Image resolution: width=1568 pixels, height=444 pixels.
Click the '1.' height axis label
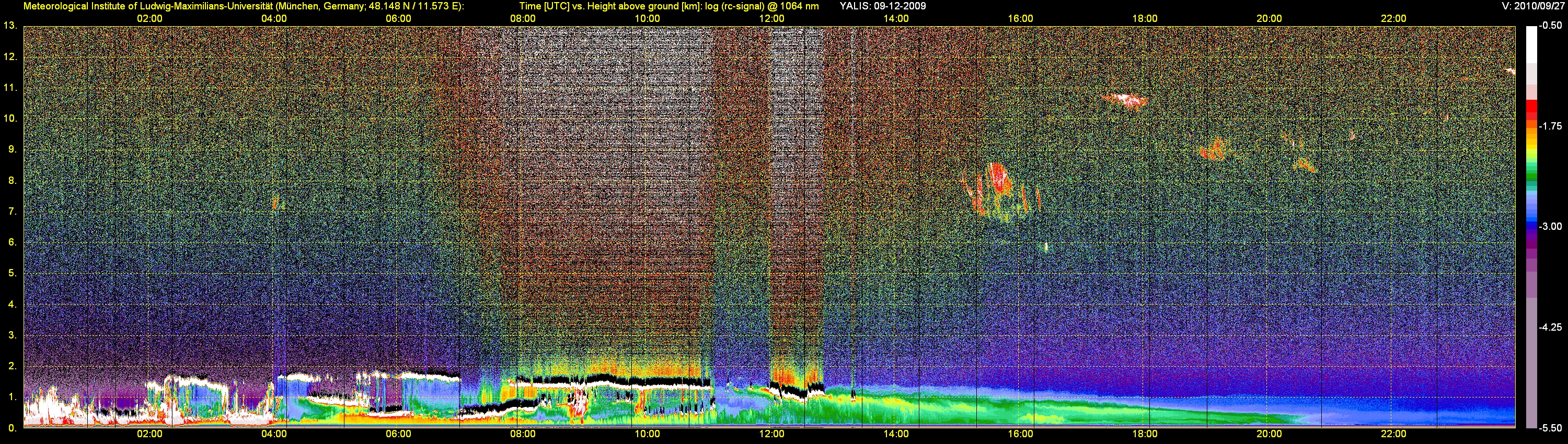pos(12,397)
